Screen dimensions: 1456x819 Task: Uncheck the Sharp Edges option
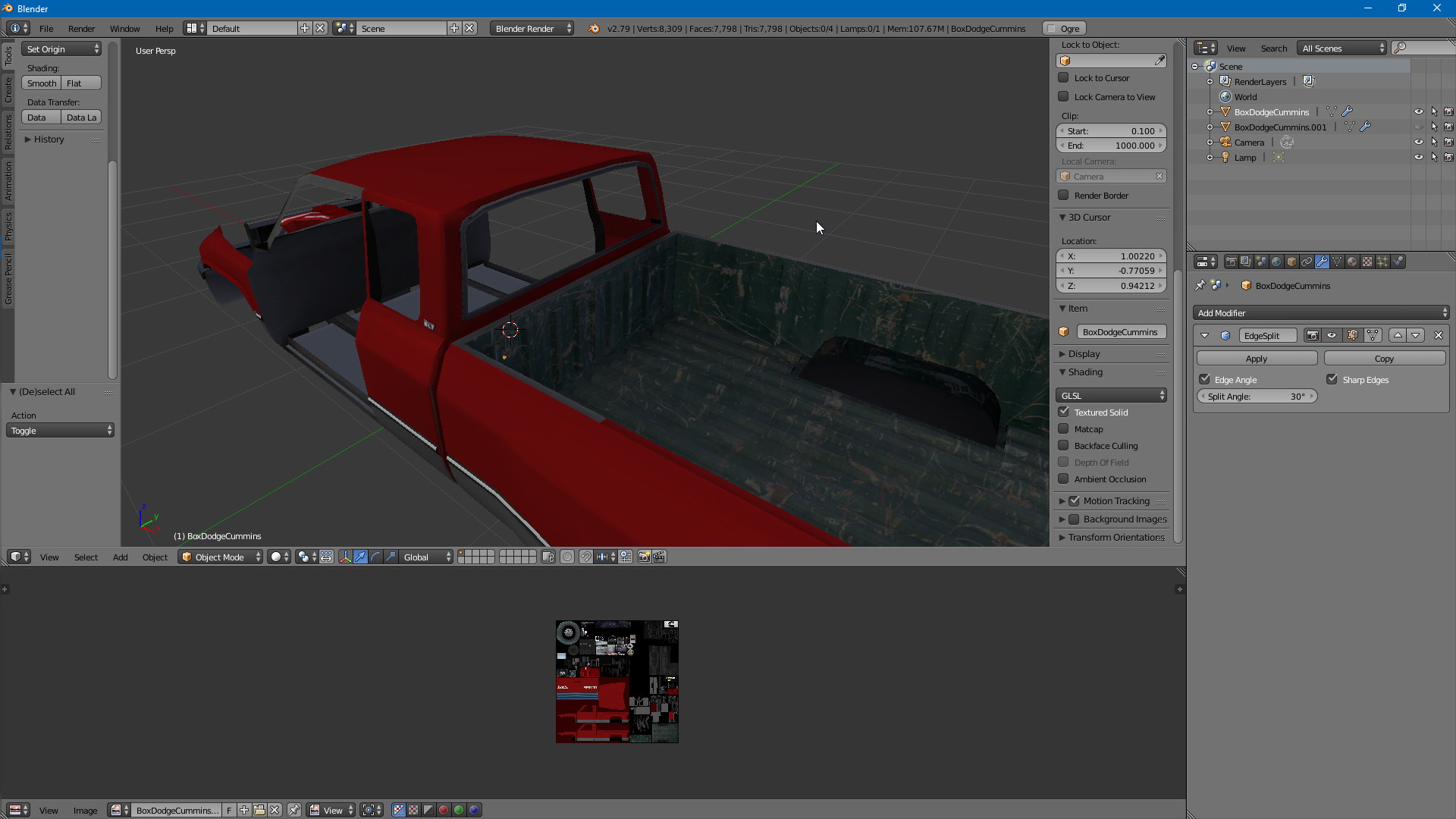tap(1332, 379)
